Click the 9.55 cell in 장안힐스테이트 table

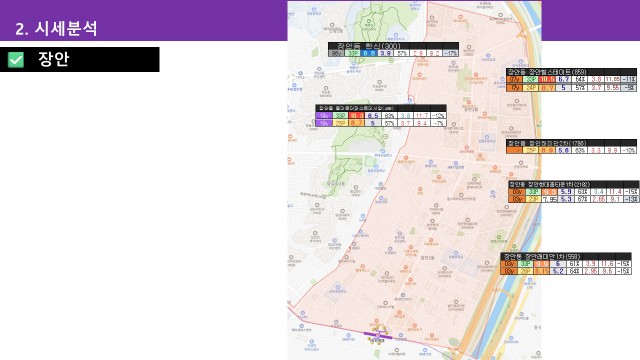[612, 88]
